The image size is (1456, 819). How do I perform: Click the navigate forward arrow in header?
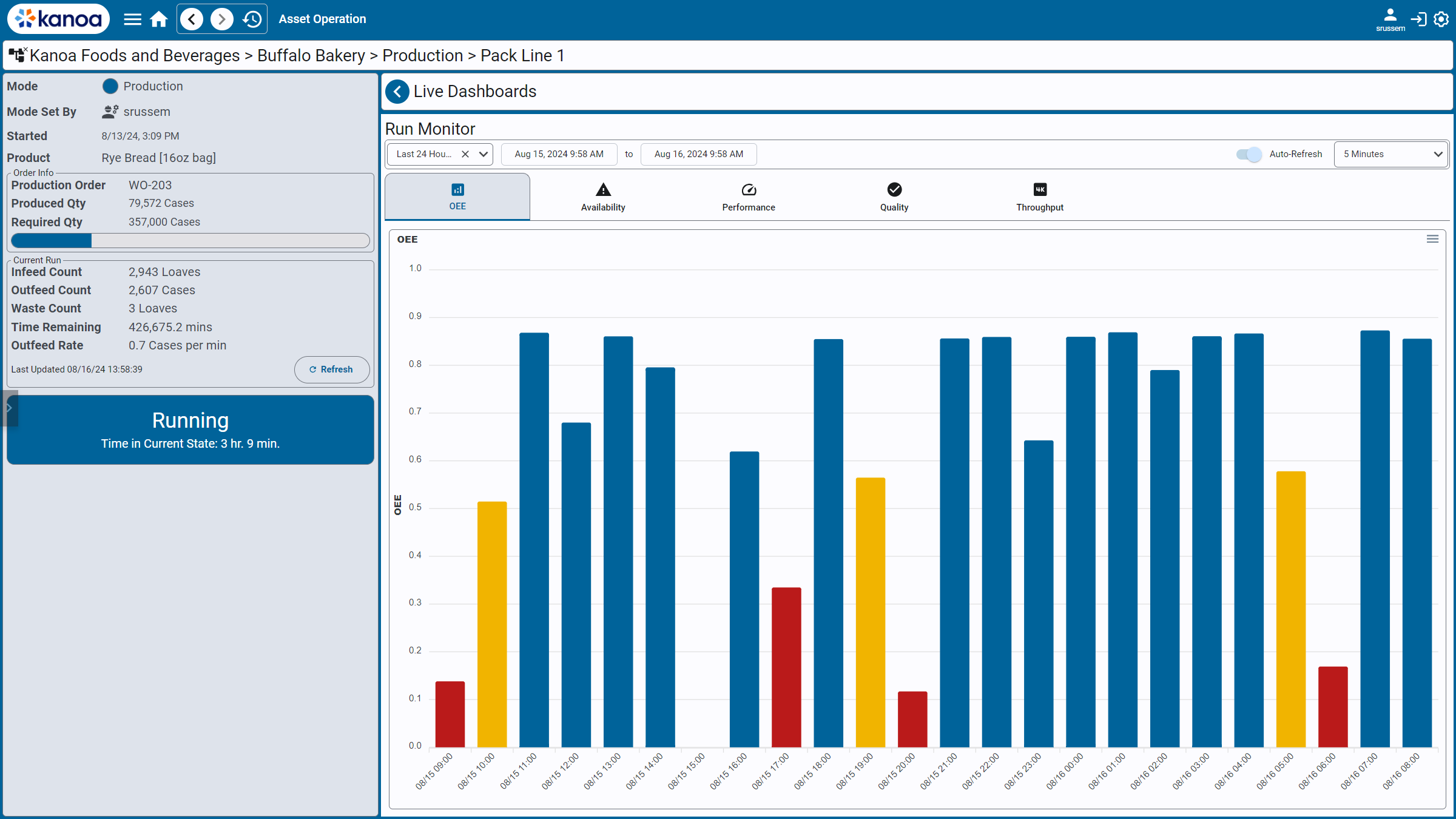[x=222, y=19]
